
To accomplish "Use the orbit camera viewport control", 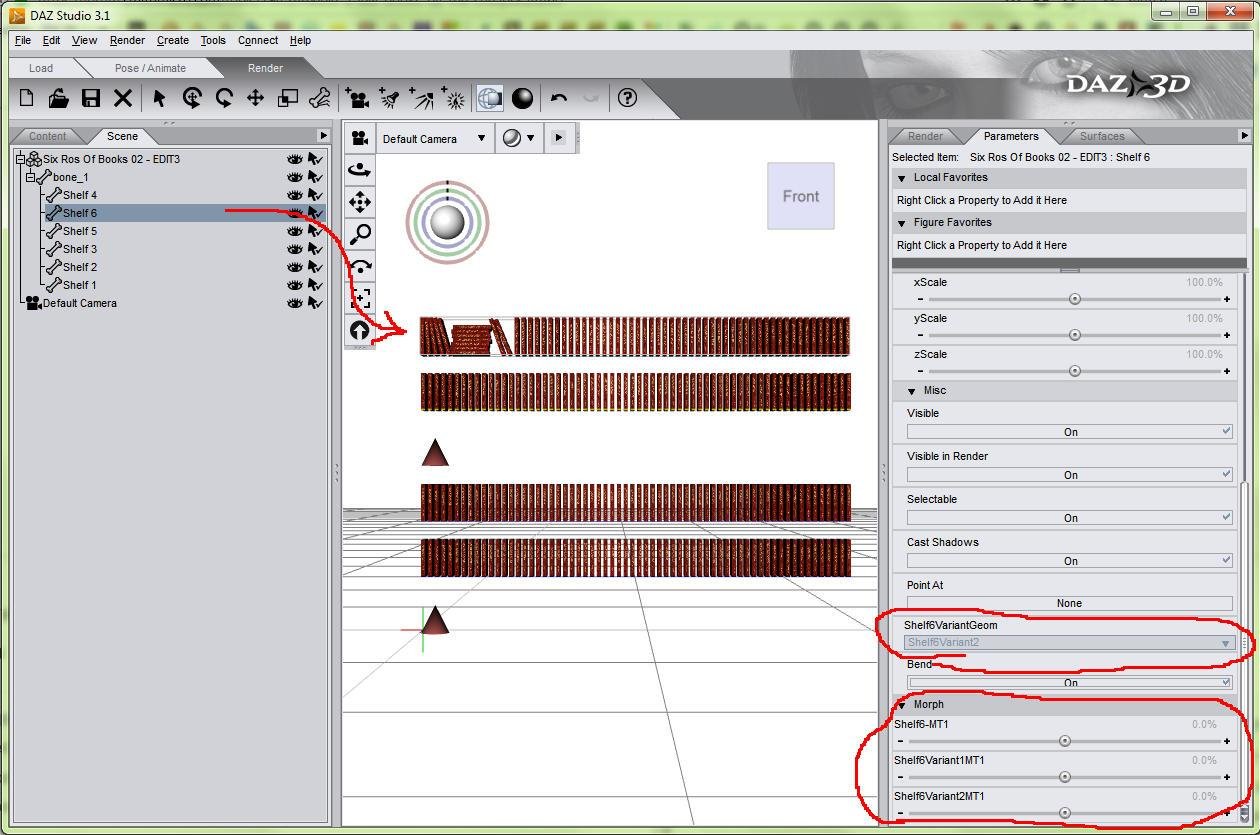I will coord(360,170).
